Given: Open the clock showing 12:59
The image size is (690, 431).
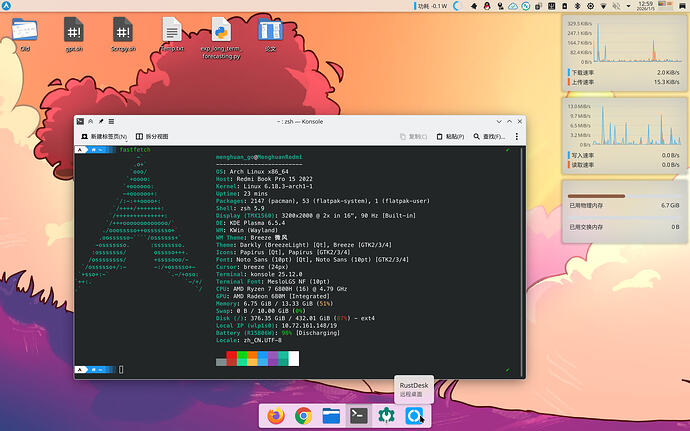Looking at the screenshot, I should pyautogui.click(x=645, y=6).
